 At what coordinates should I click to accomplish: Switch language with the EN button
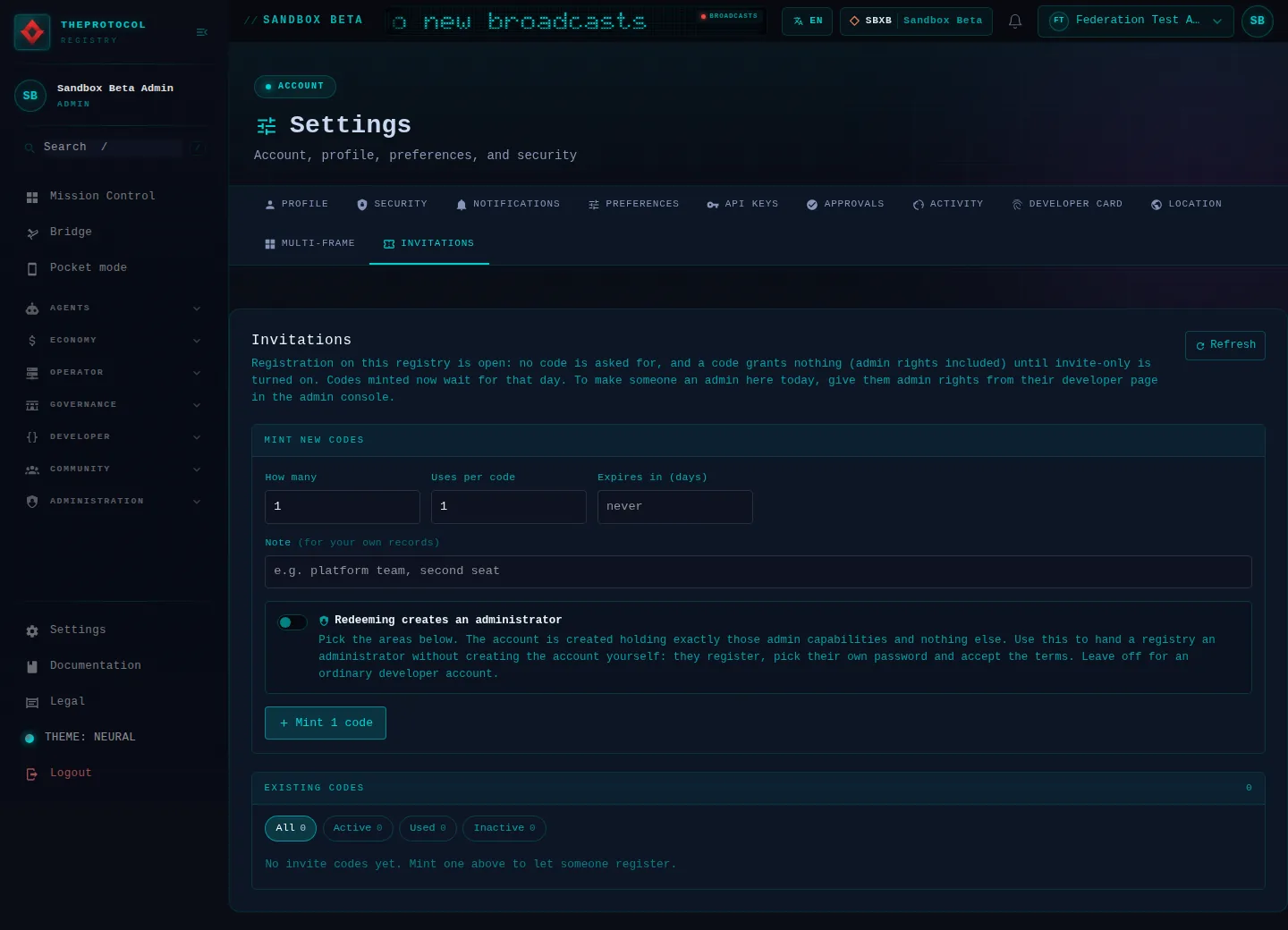click(808, 21)
